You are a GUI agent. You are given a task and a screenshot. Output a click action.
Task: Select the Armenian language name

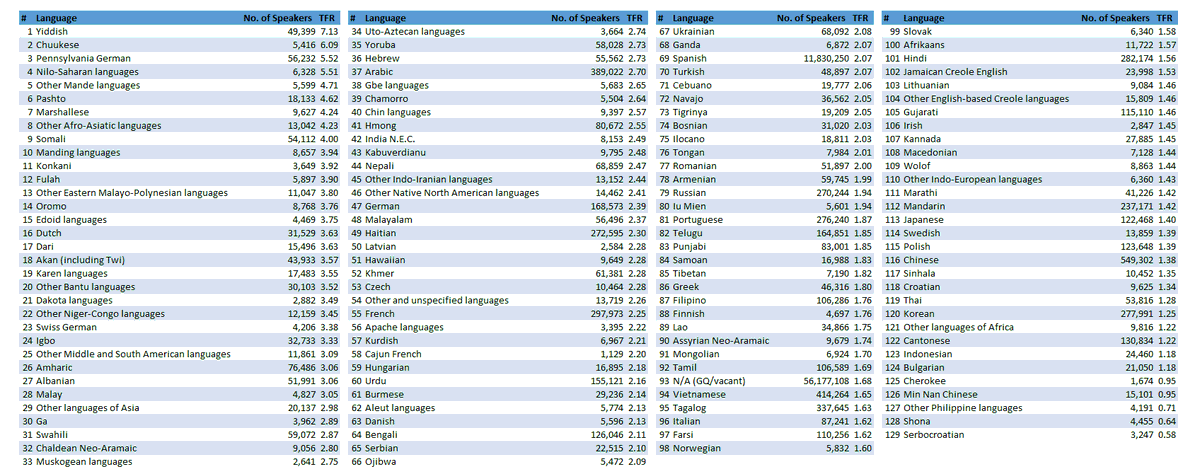coord(695,179)
